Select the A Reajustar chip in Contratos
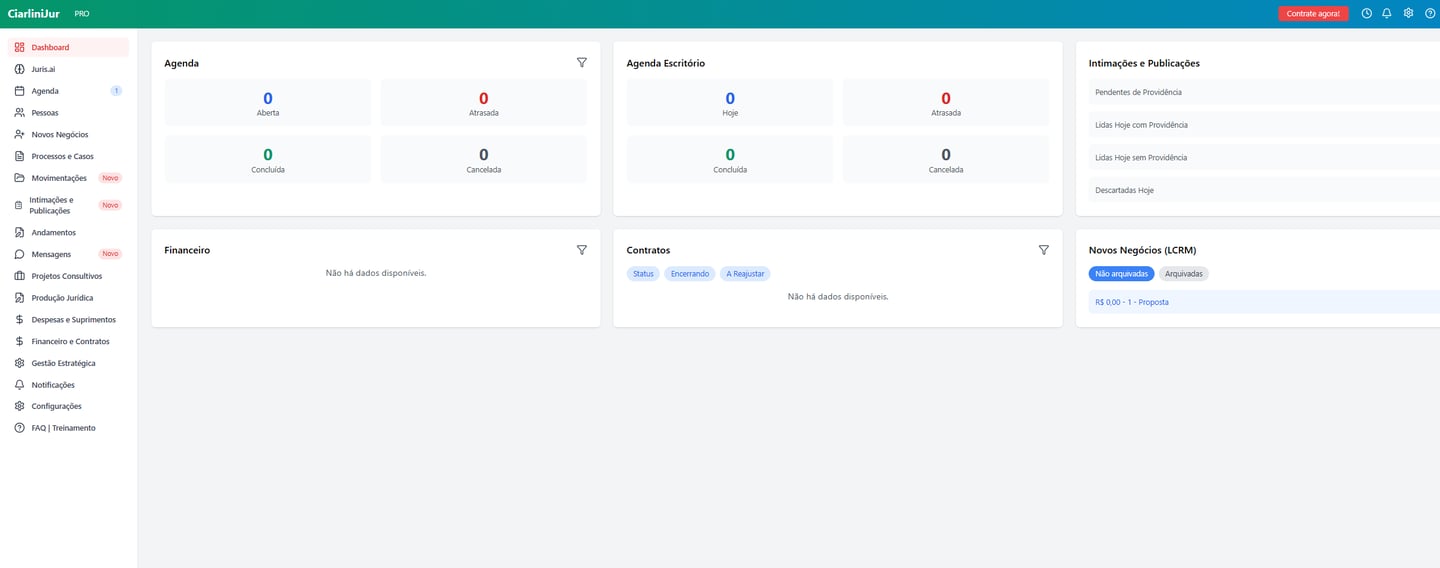 (x=745, y=274)
